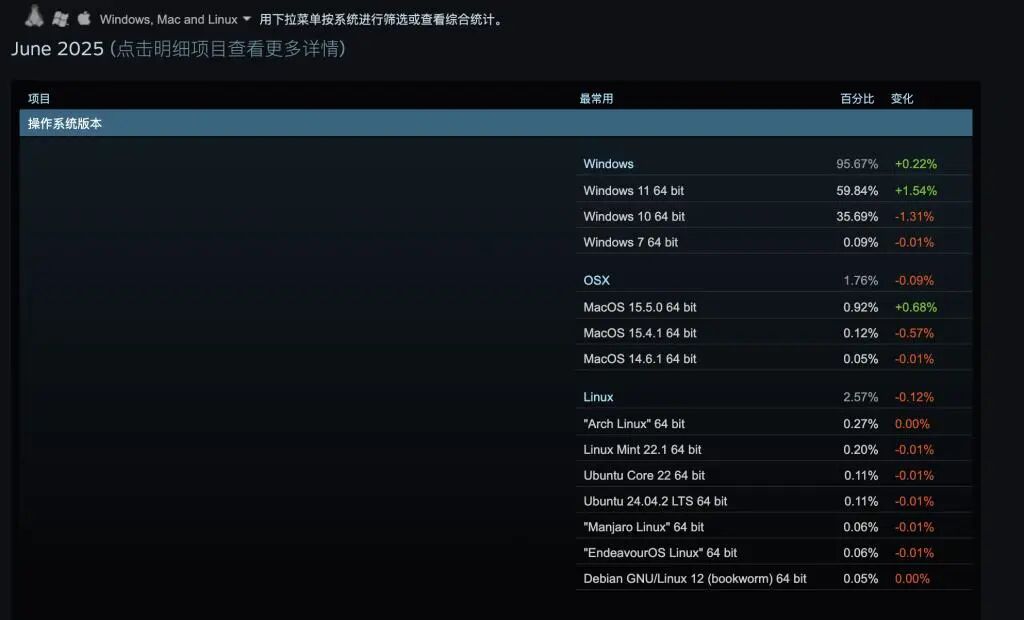Image resolution: width=1024 pixels, height=620 pixels.
Task: Click the -0.09% OSX change value
Action: (x=914, y=280)
